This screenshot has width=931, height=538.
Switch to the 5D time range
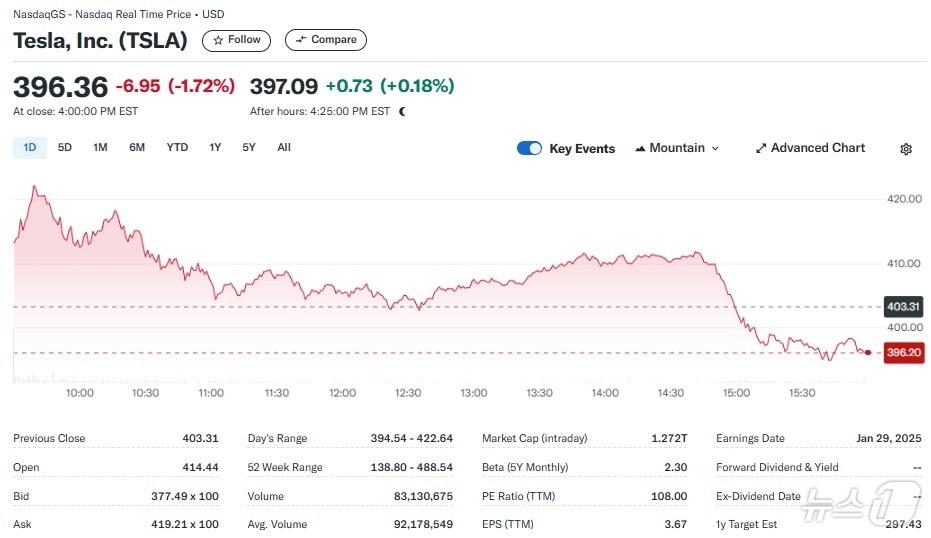coord(65,148)
